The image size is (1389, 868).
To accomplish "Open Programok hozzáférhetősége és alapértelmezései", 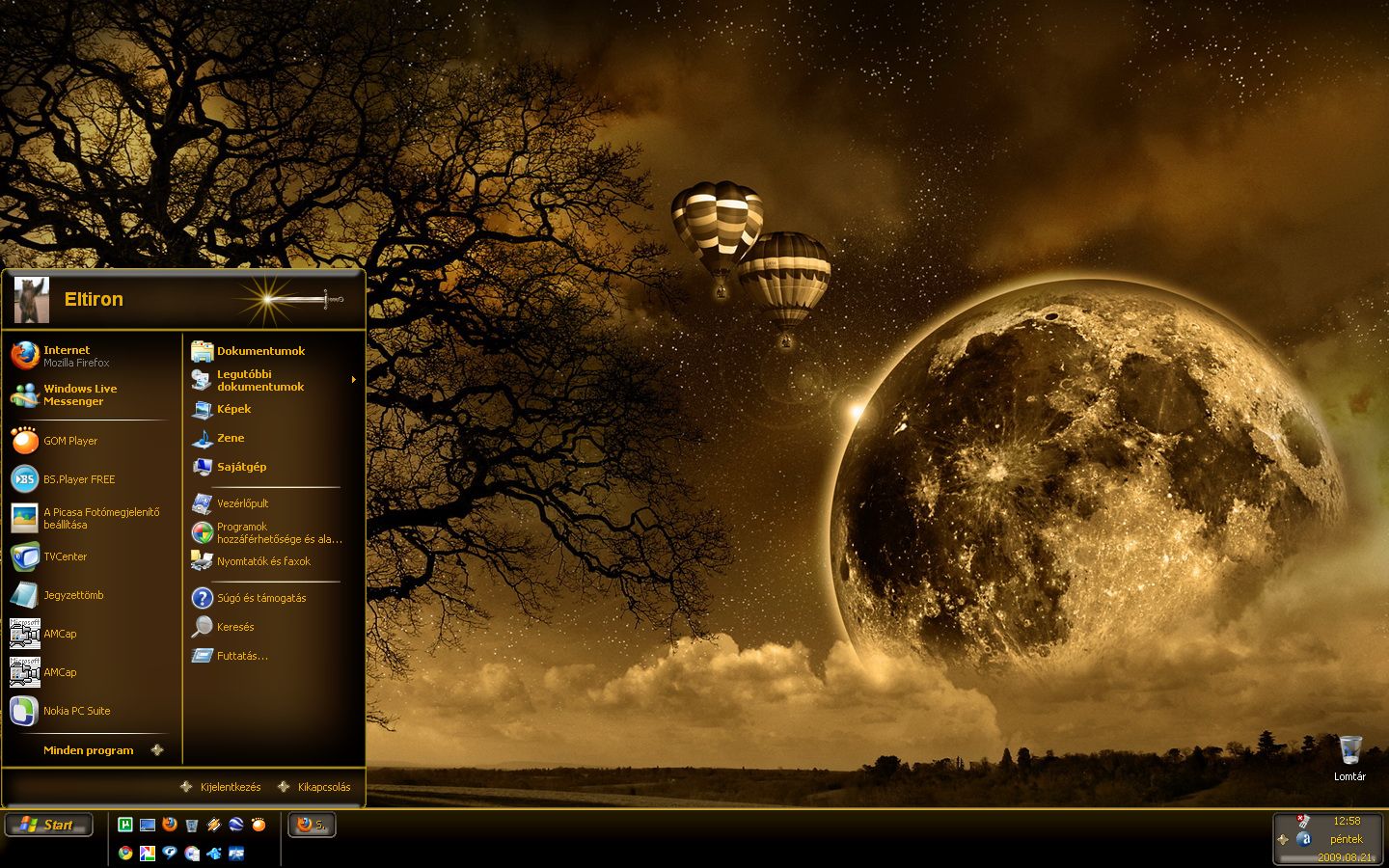I will pyautogui.click(x=274, y=532).
